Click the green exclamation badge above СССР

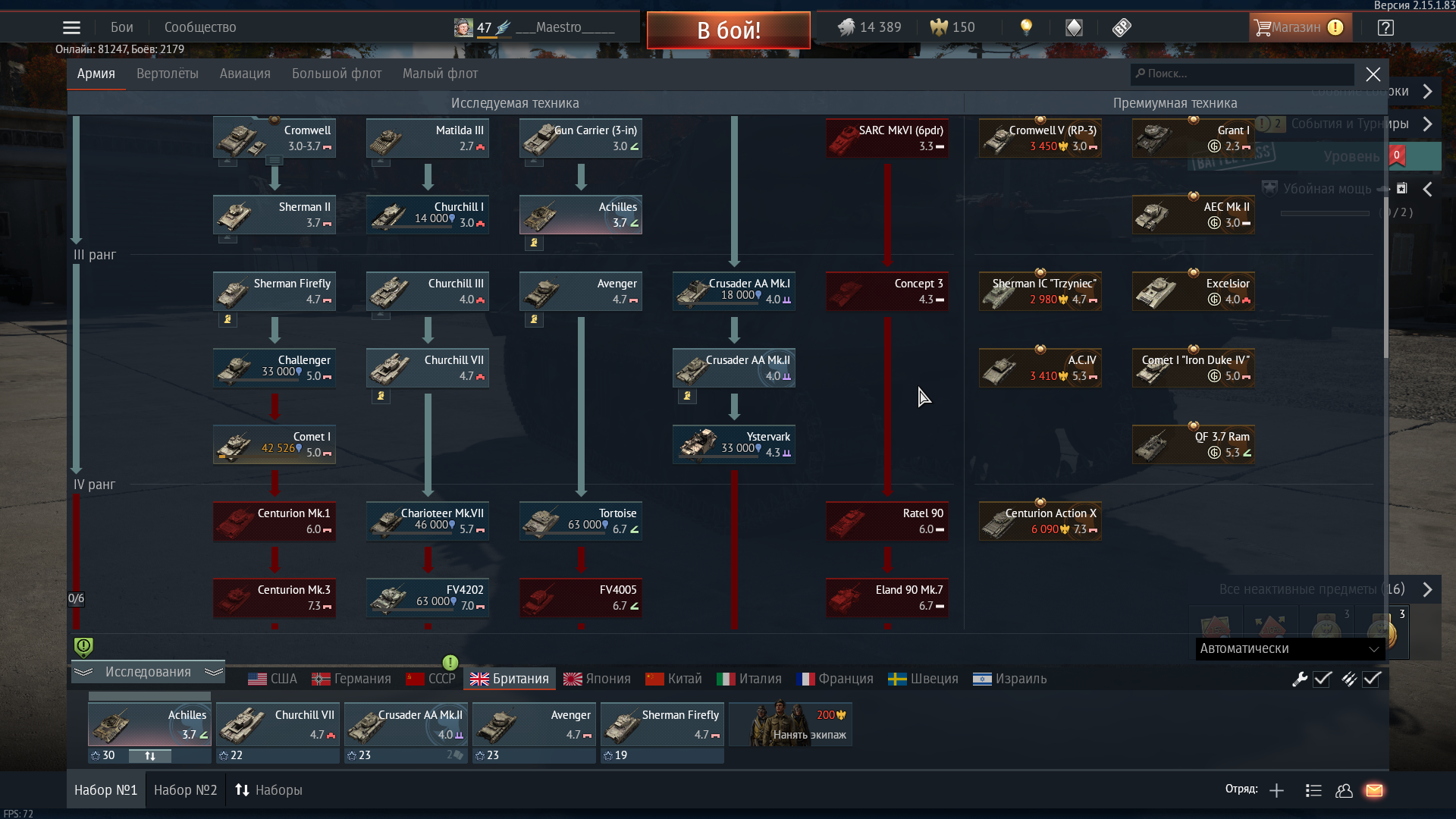click(x=450, y=662)
